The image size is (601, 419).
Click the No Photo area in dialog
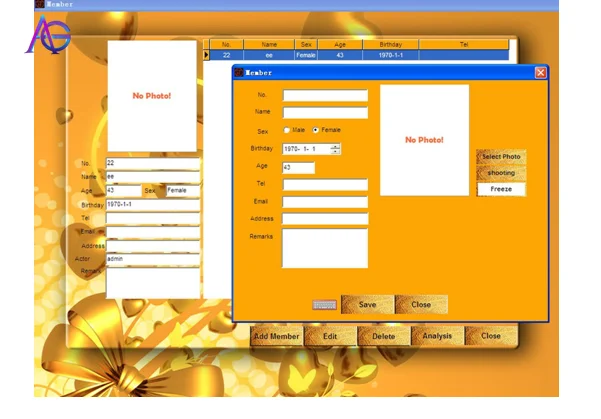point(424,140)
